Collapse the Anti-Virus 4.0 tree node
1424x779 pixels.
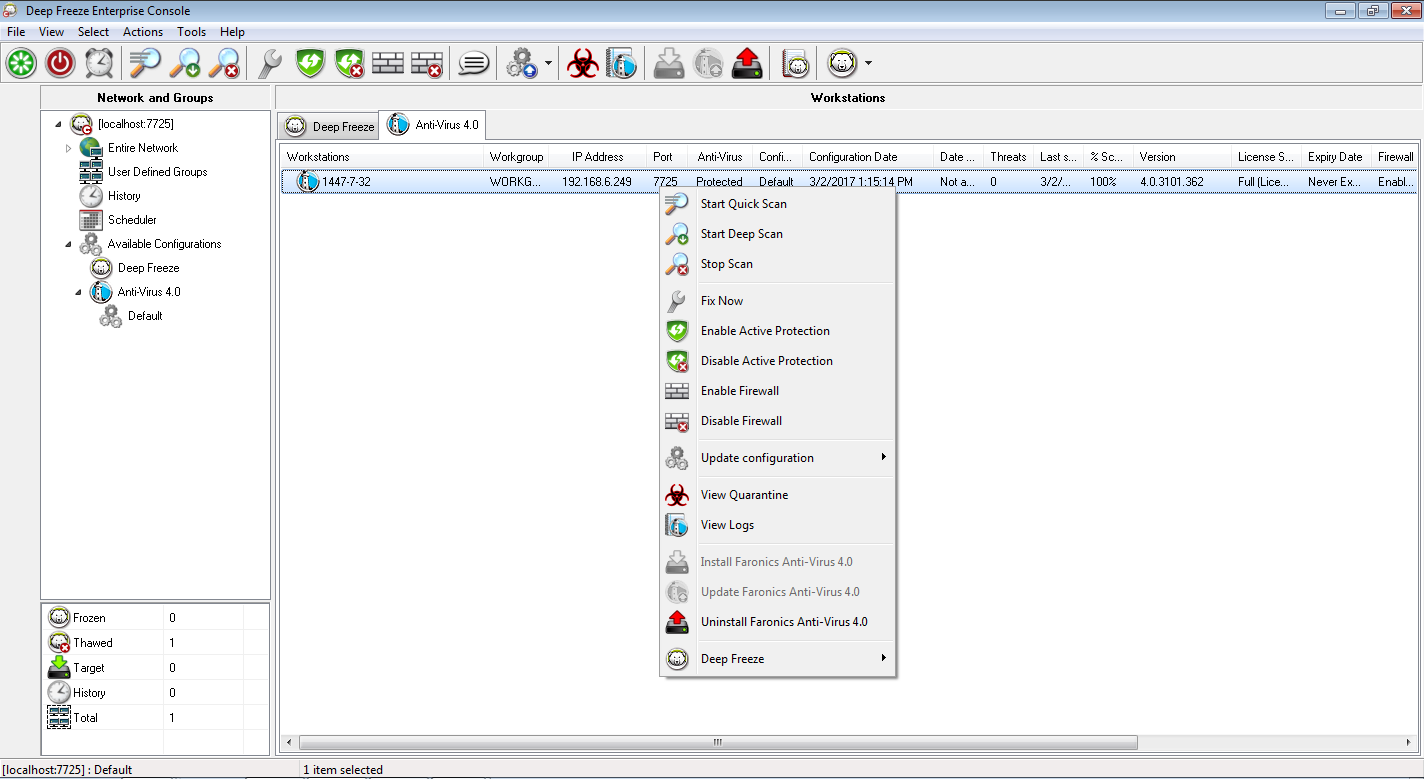point(78,292)
